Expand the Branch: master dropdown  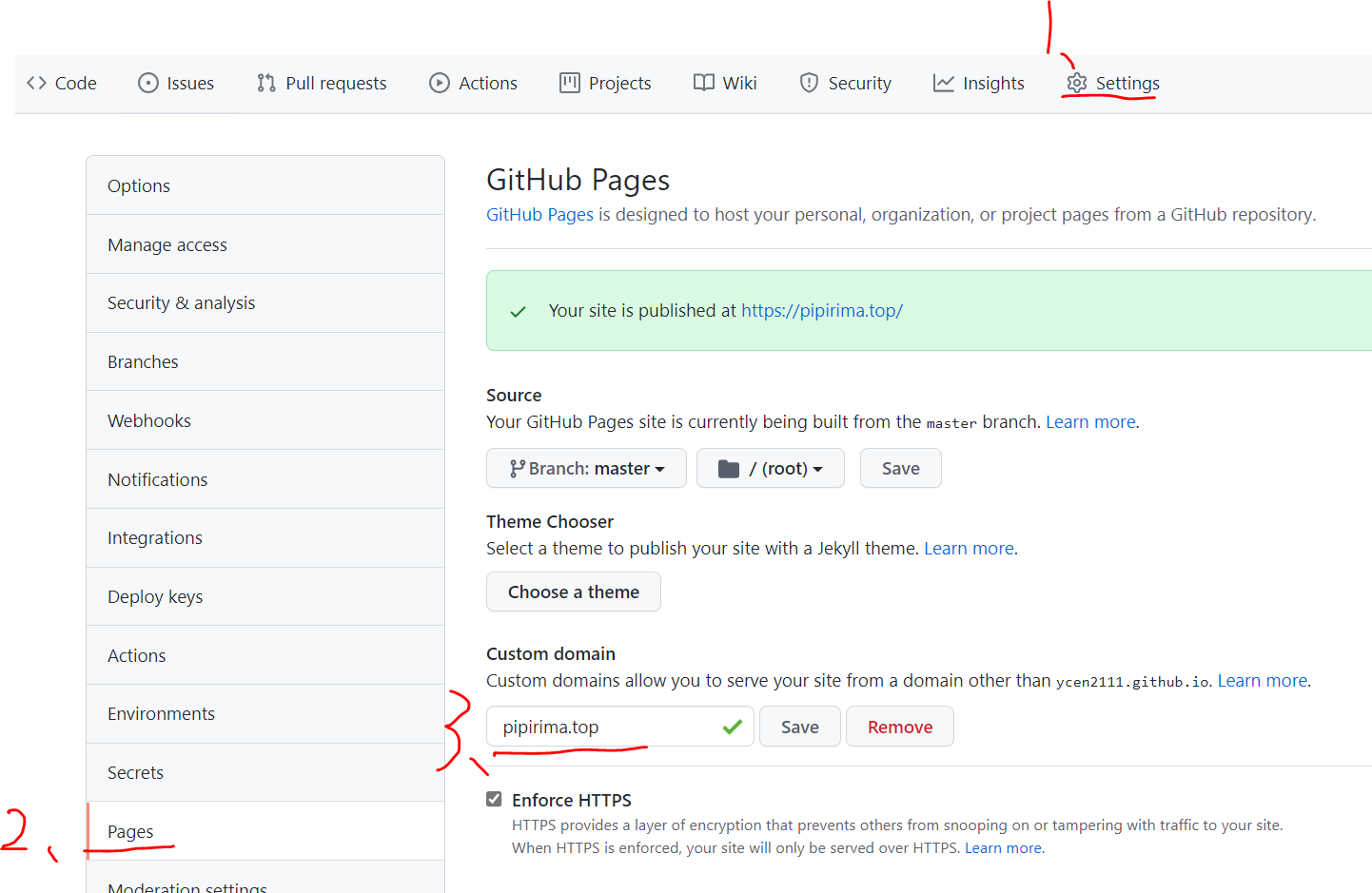(x=586, y=468)
